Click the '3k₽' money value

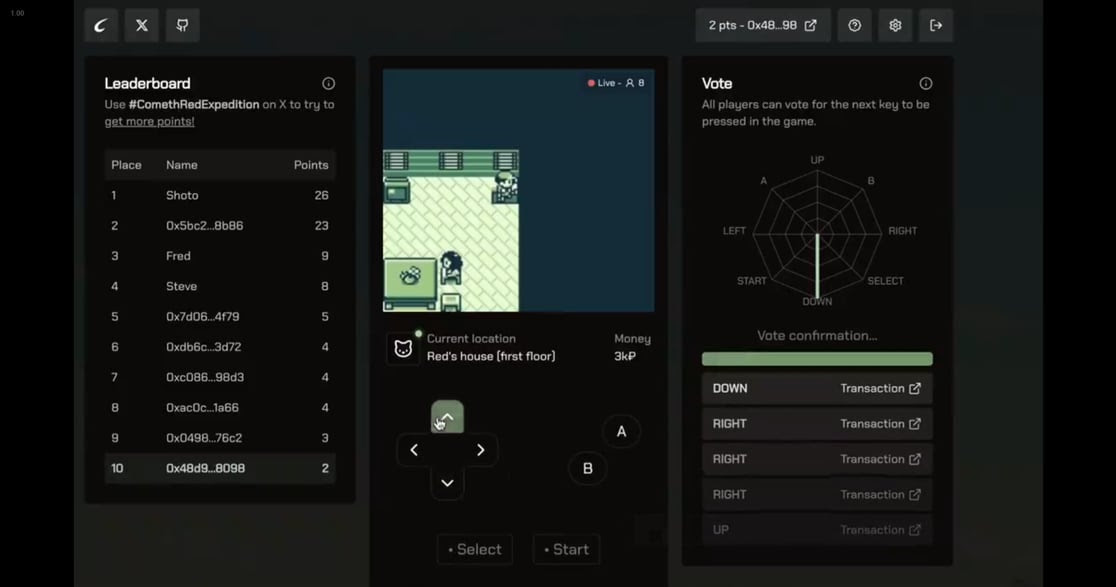coord(625,356)
